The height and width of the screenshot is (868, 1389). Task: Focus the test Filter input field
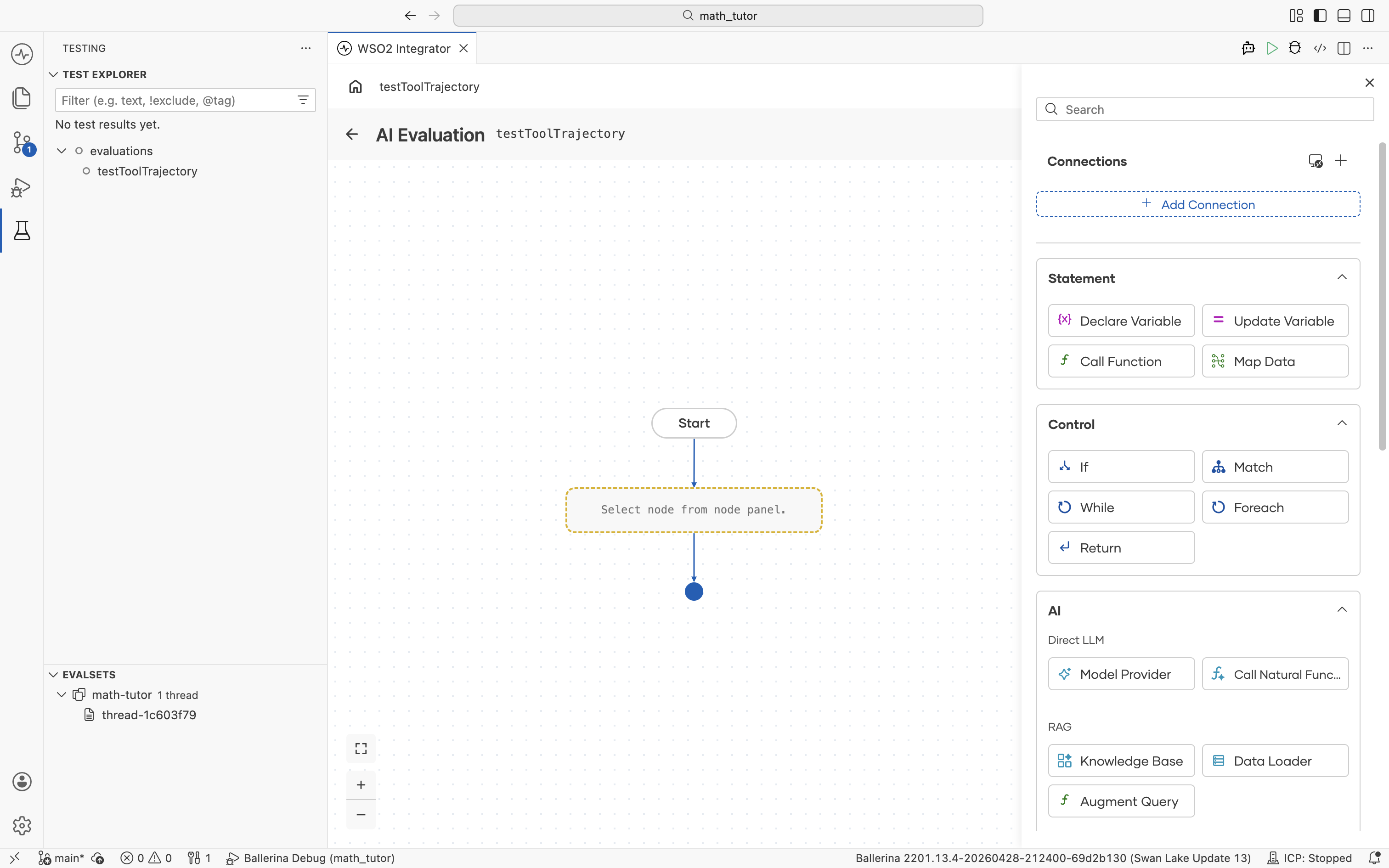[x=185, y=100]
